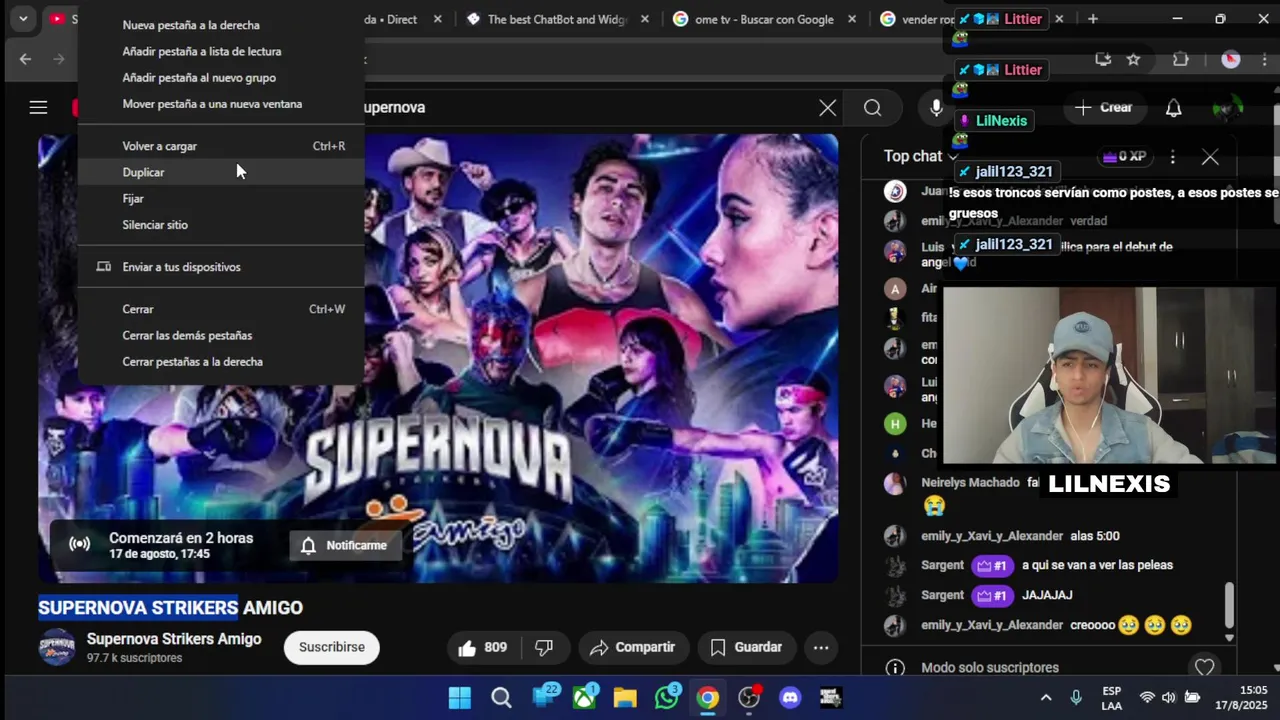
Task: Show hidden system tray icons chevron
Action: [1046, 698]
